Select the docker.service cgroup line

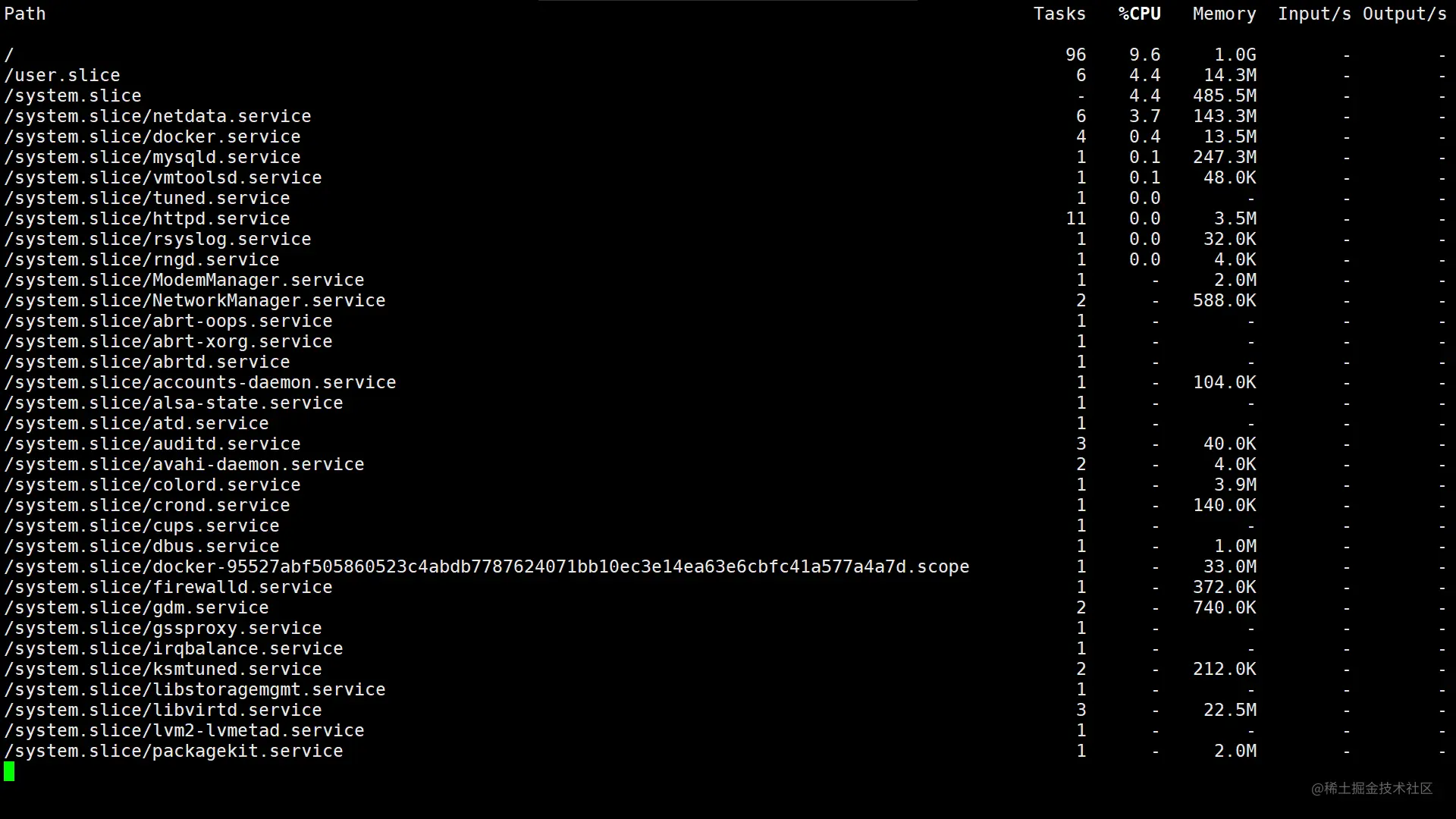tap(726, 137)
